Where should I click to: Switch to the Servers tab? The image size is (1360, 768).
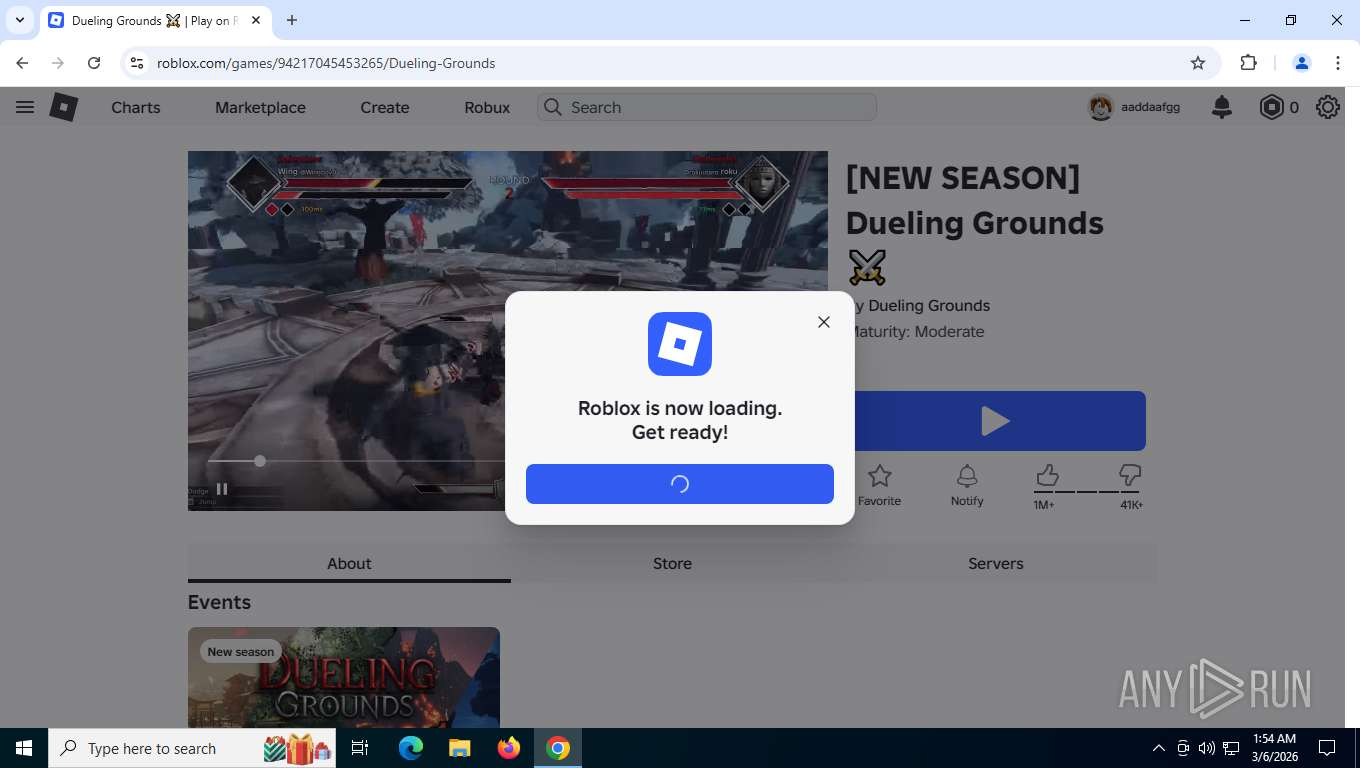pyautogui.click(x=996, y=563)
